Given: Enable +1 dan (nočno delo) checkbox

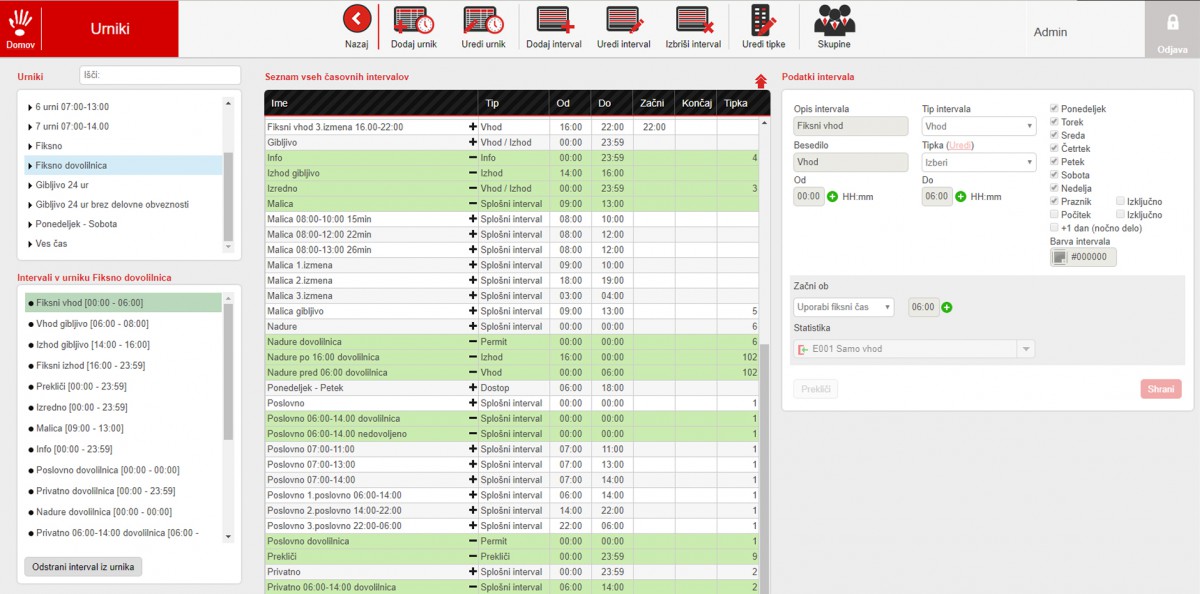Looking at the screenshot, I should coord(1054,228).
